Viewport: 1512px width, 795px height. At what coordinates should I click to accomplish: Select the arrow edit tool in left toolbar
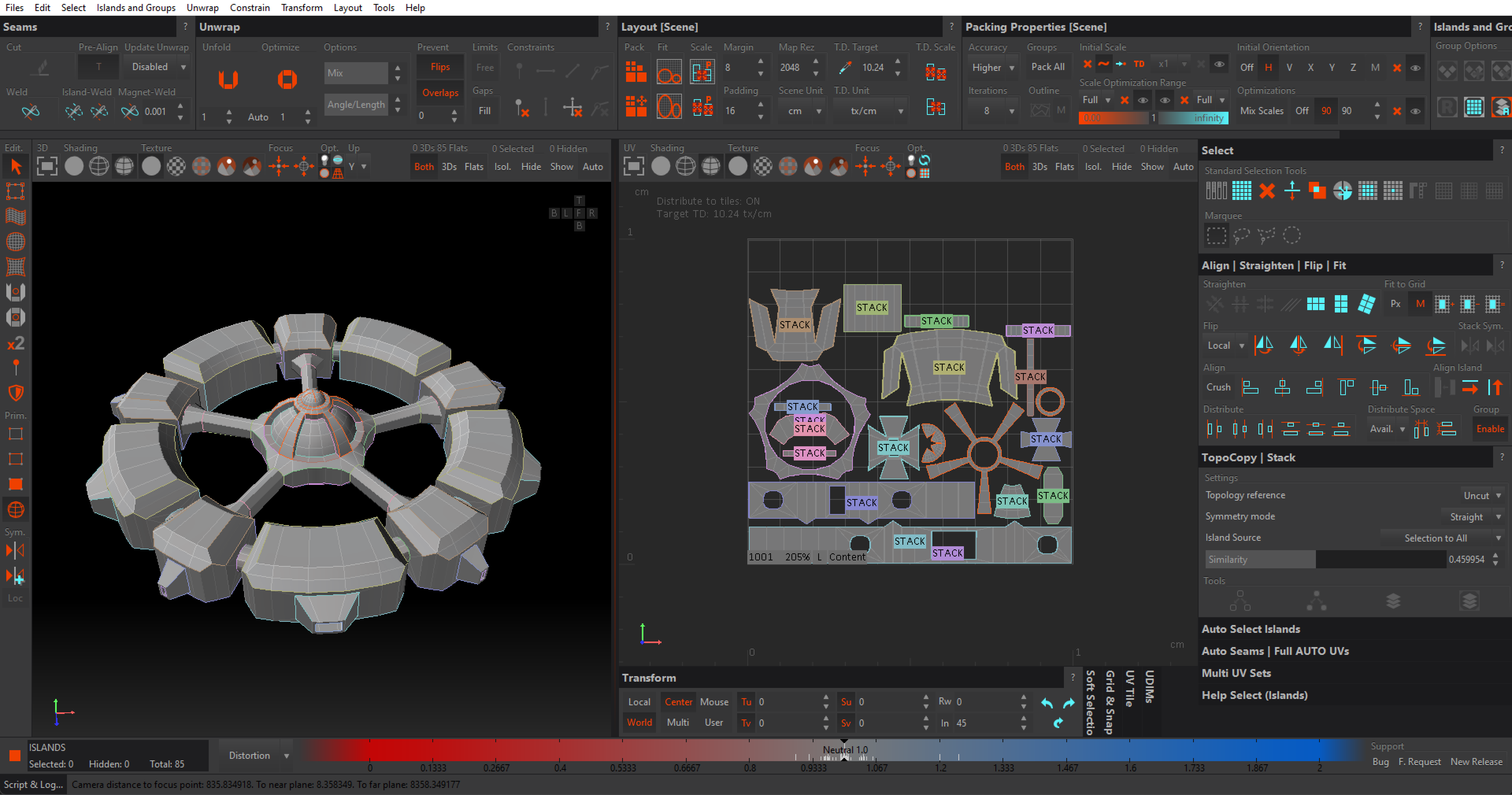[x=16, y=166]
